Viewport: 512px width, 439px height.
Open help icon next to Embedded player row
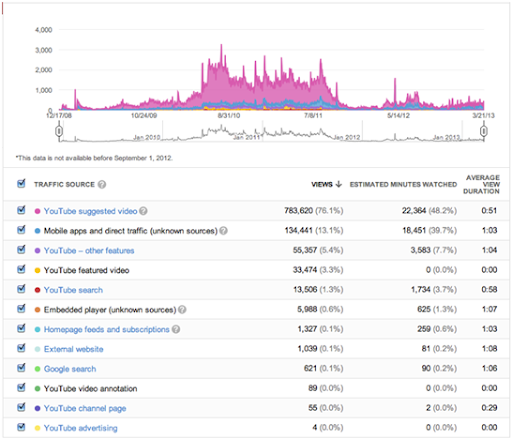[182, 310]
